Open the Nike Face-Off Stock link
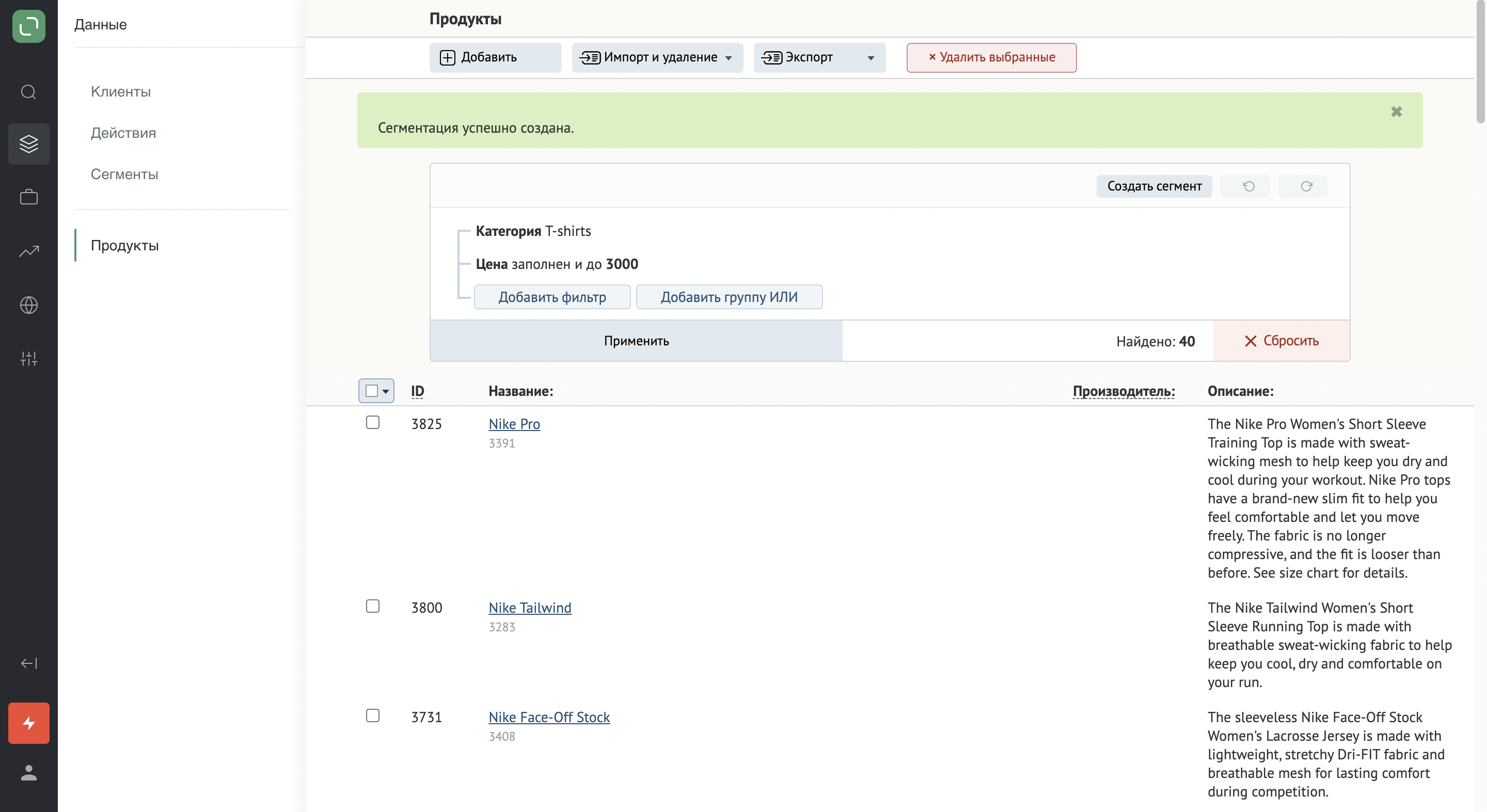Screen dimensions: 1487x812 coord(549,717)
